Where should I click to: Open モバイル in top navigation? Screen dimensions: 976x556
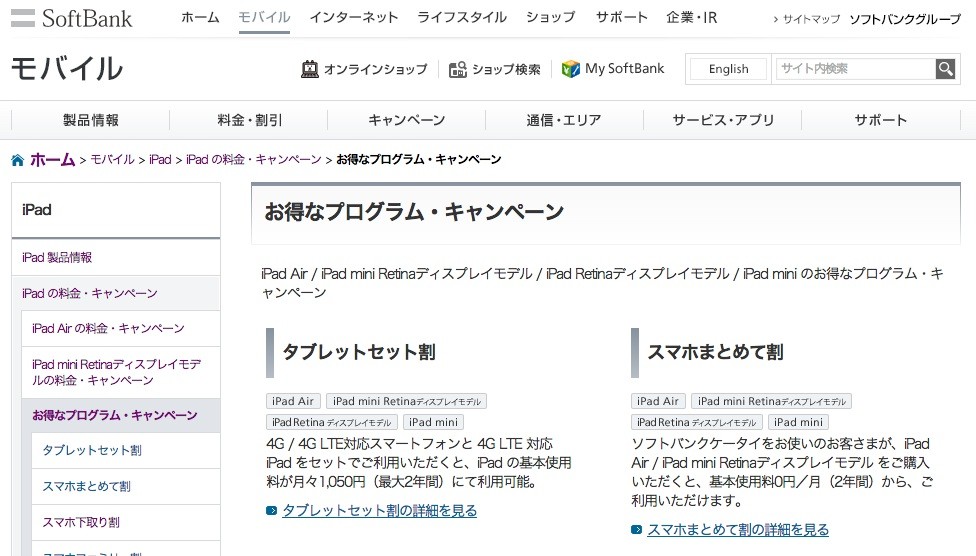coord(264,17)
